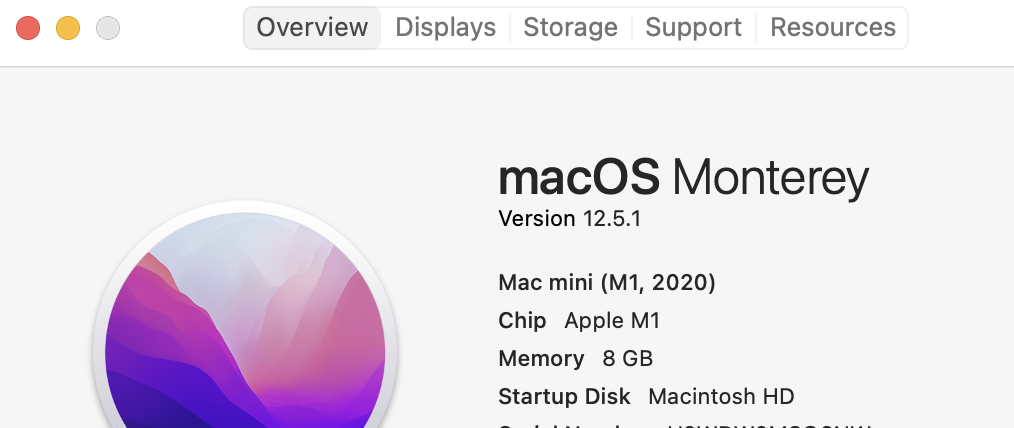Click the Apple M1 chip value

612,321
